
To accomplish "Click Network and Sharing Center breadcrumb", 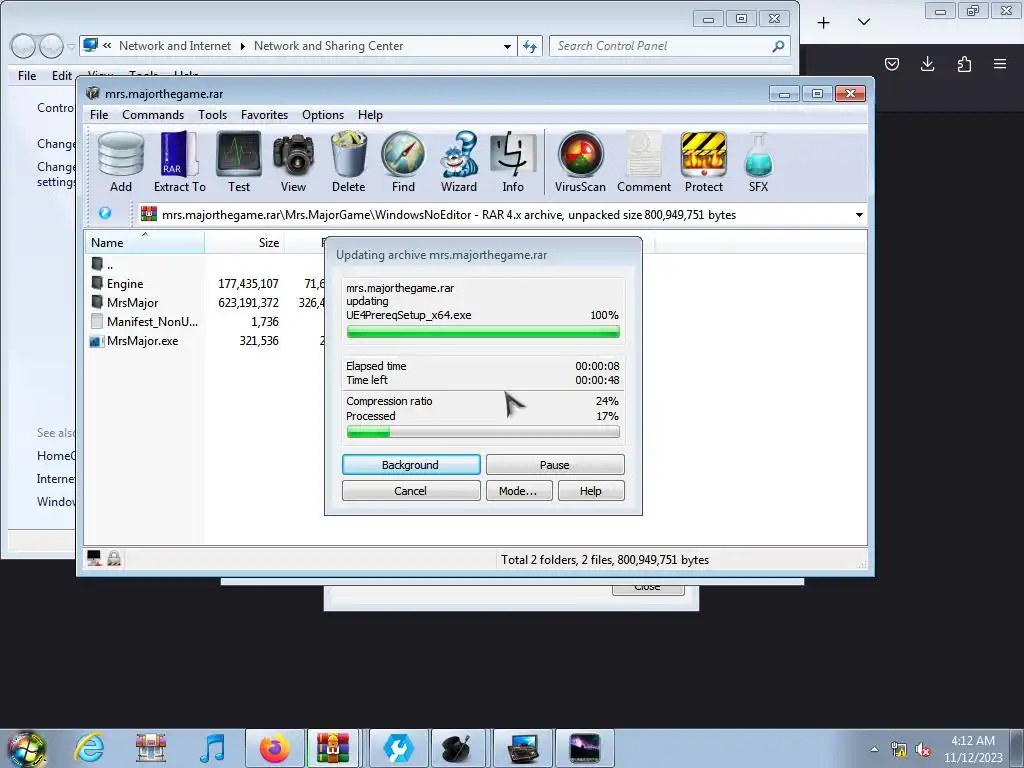I will click(x=328, y=46).
